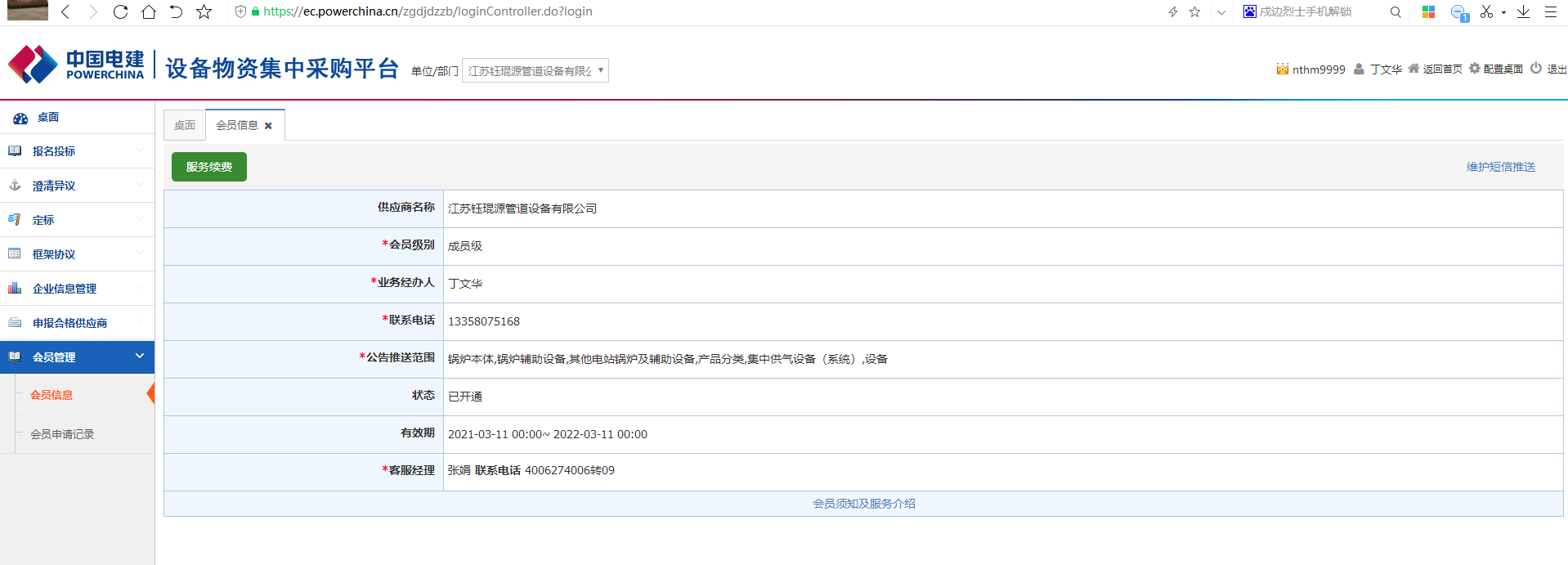Click the browser search magnifier icon
Image resolution: width=1568 pixels, height=565 pixels.
pyautogui.click(x=1396, y=11)
